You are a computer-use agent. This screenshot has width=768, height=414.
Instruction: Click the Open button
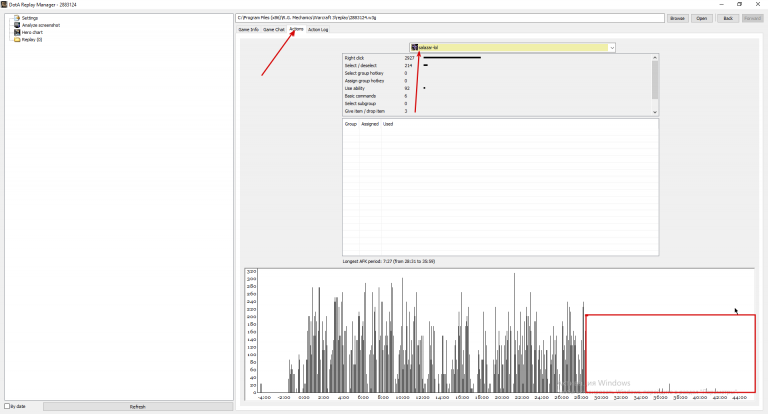tap(702, 18)
